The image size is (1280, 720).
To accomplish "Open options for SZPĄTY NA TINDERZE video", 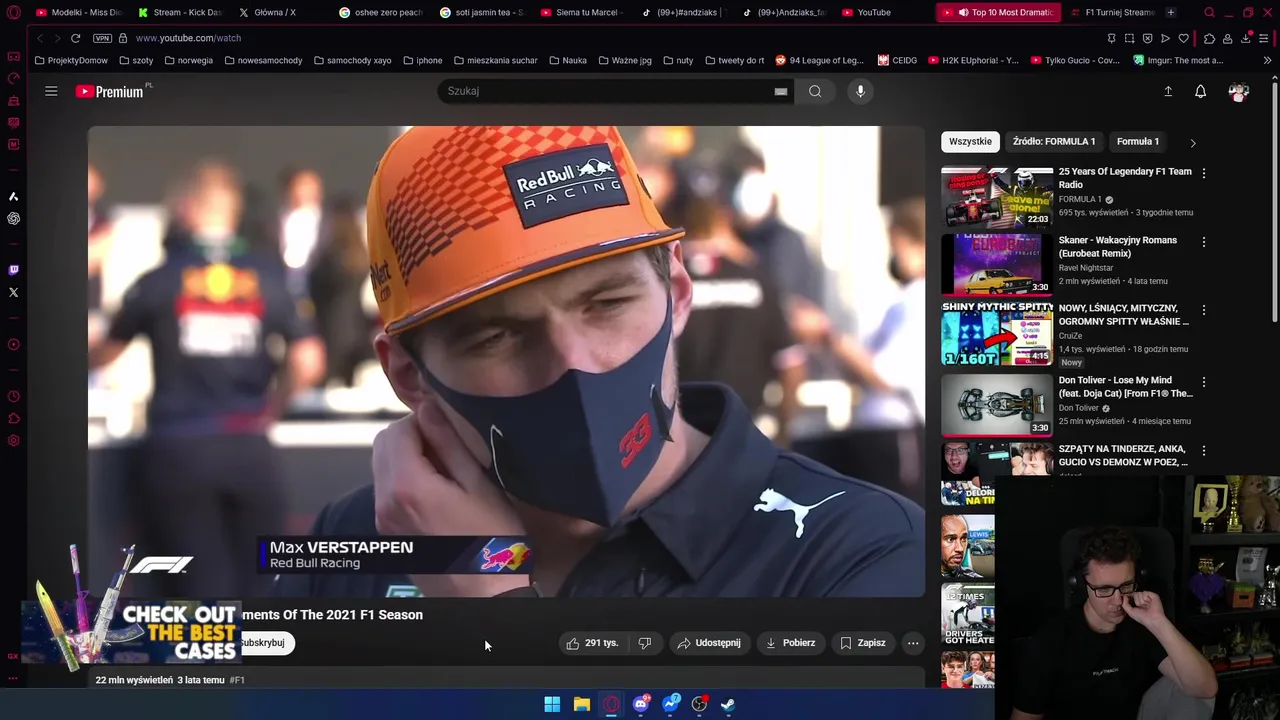I will 1204,451.
